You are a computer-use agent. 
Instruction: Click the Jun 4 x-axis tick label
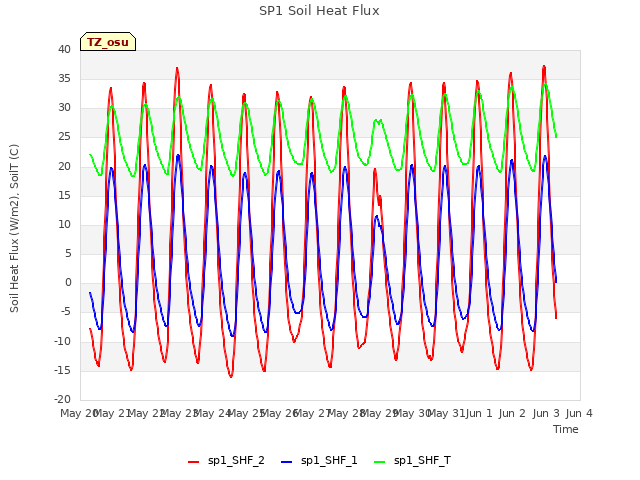pos(579,413)
